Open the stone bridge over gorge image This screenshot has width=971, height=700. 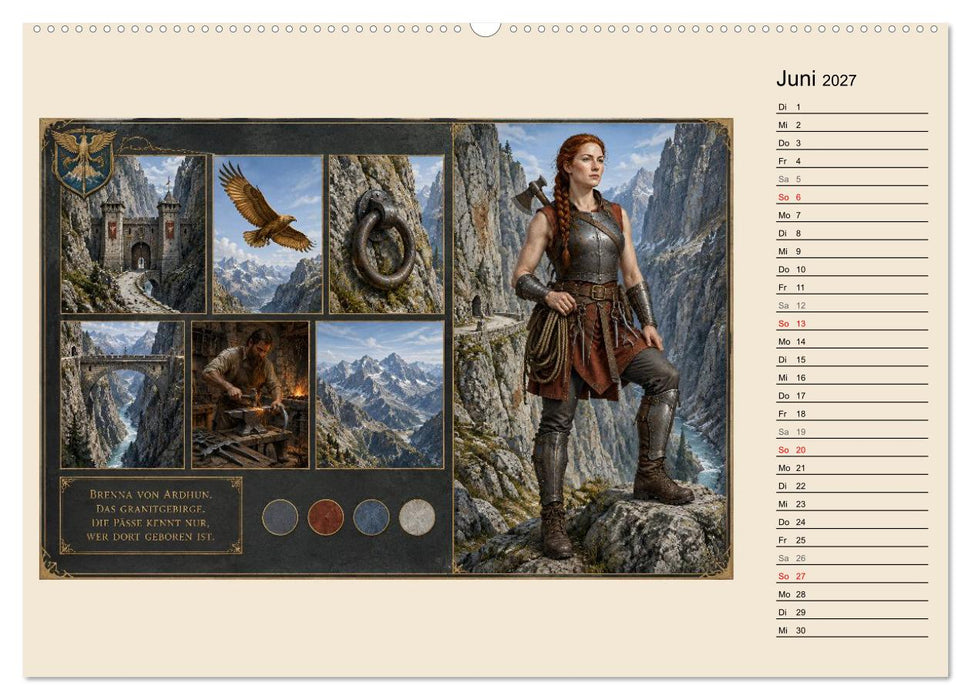pyautogui.click(x=123, y=394)
